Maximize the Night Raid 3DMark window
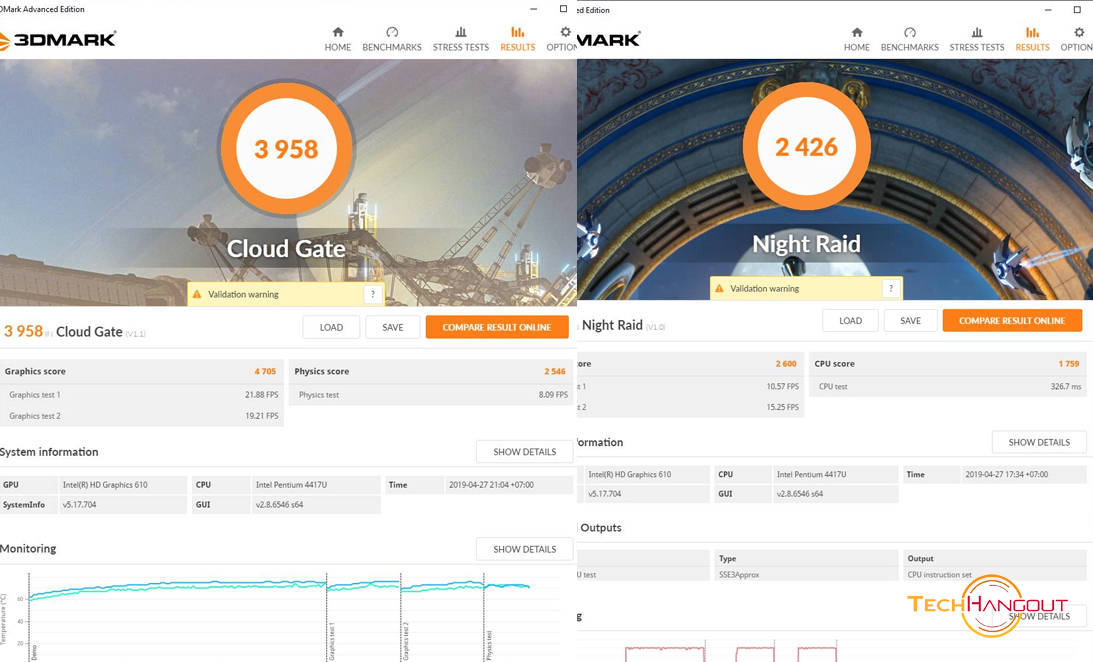The width and height of the screenshot is (1093, 662). pos(1078,10)
